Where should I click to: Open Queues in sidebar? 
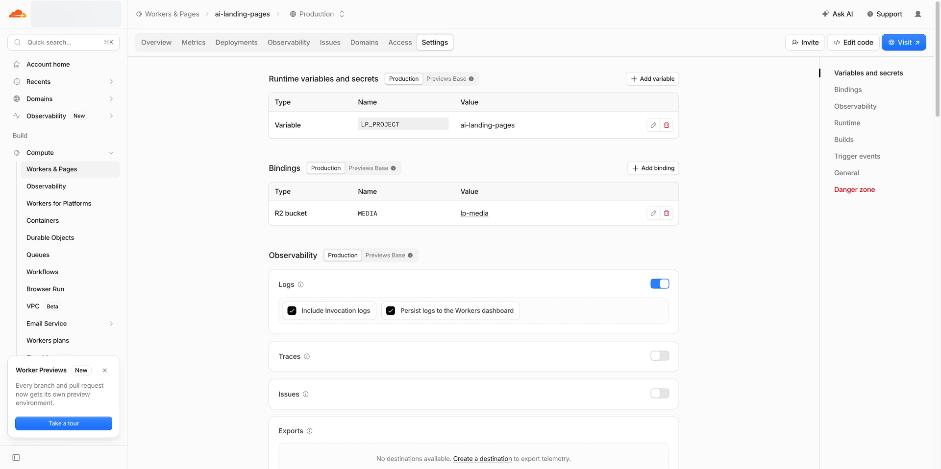[38, 255]
